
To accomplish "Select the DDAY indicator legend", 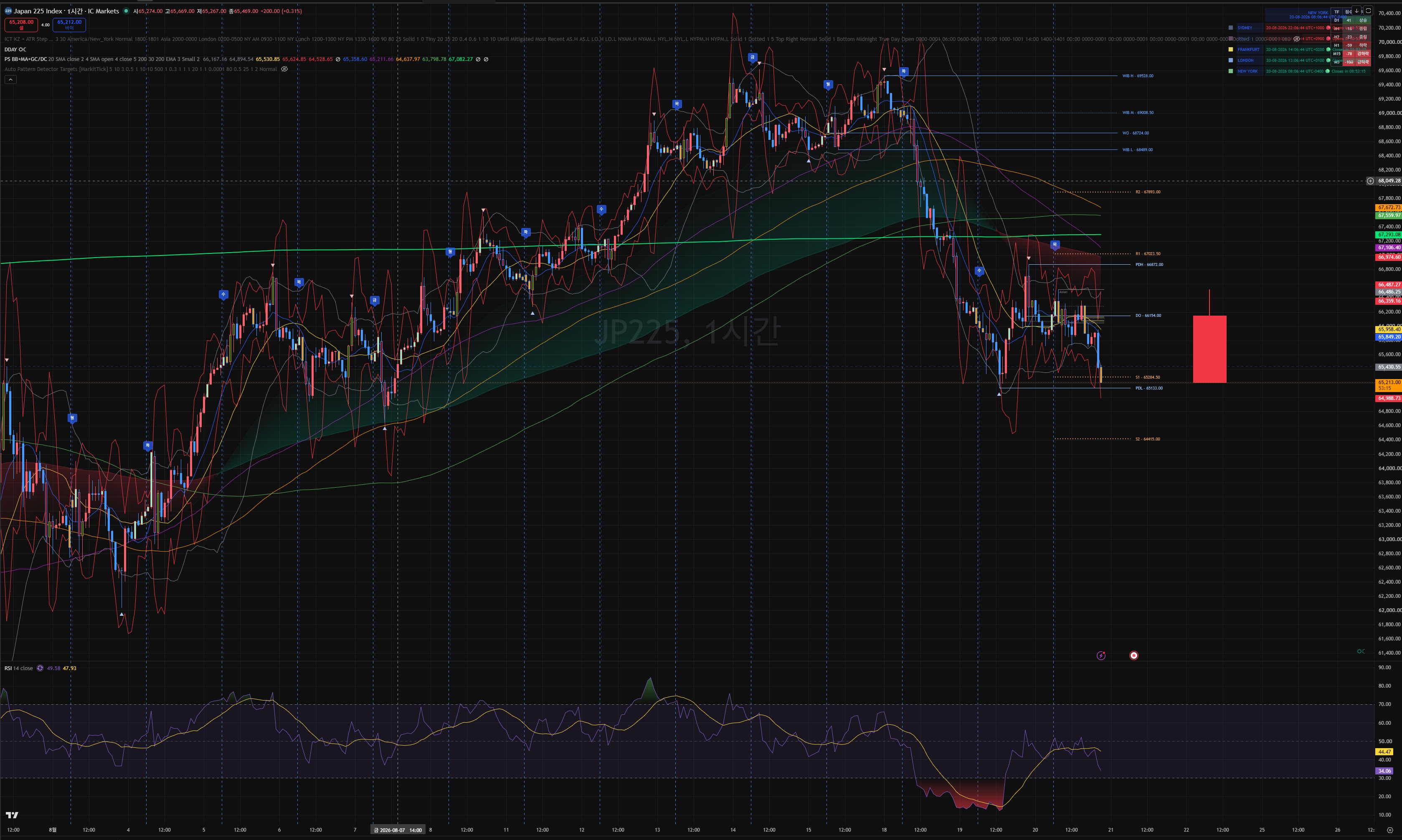I will coord(11,49).
